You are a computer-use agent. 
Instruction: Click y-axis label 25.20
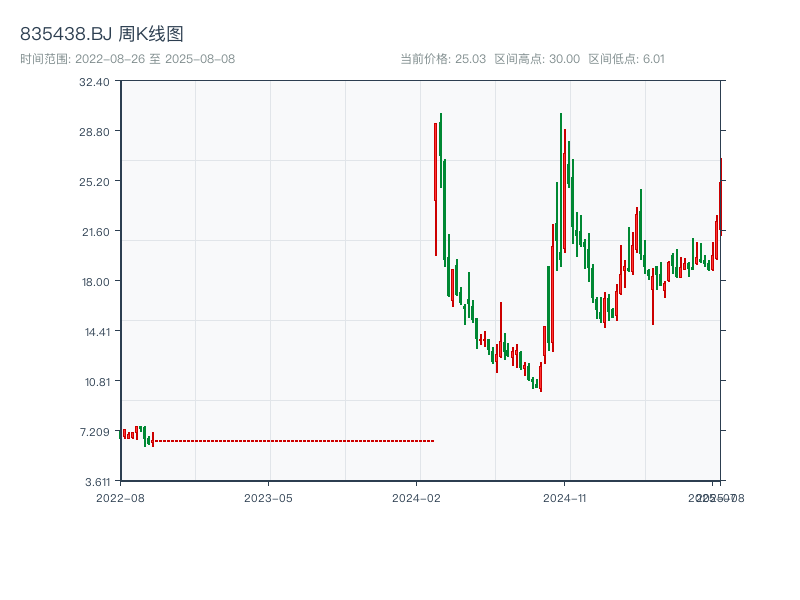pyautogui.click(x=94, y=182)
